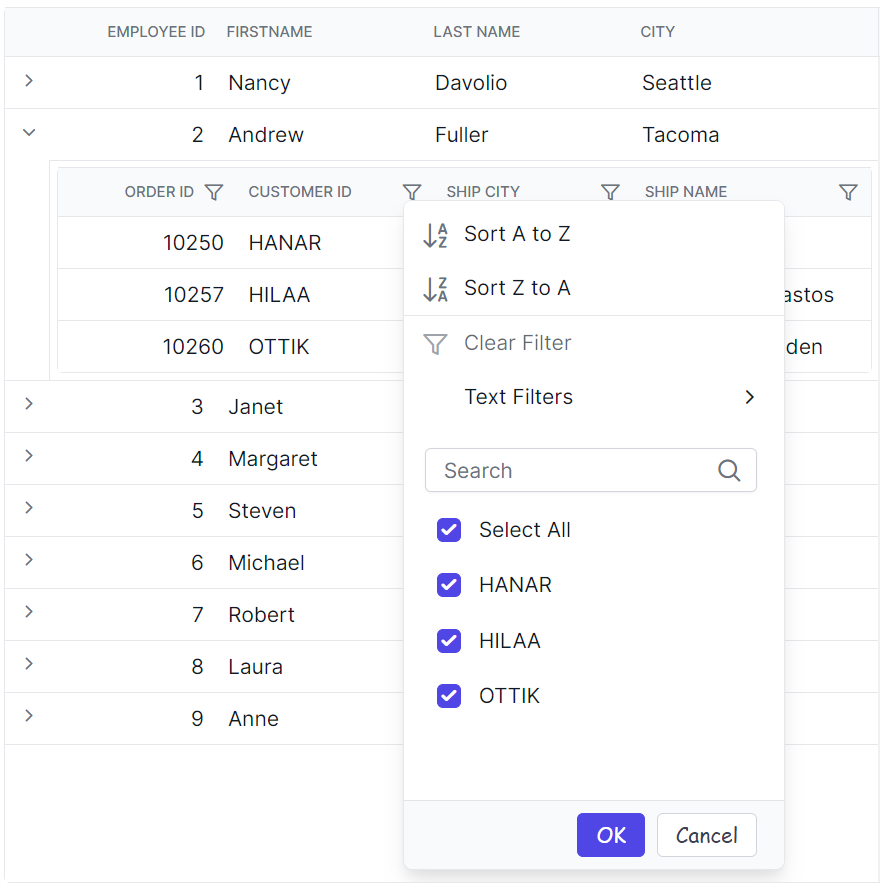Confirm the filter with OK
Viewport: 880px width, 888px height.
(x=610, y=835)
